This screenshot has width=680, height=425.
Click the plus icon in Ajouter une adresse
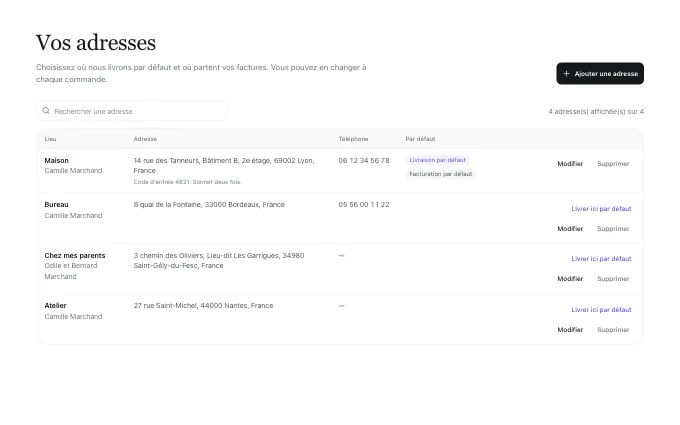[566, 74]
